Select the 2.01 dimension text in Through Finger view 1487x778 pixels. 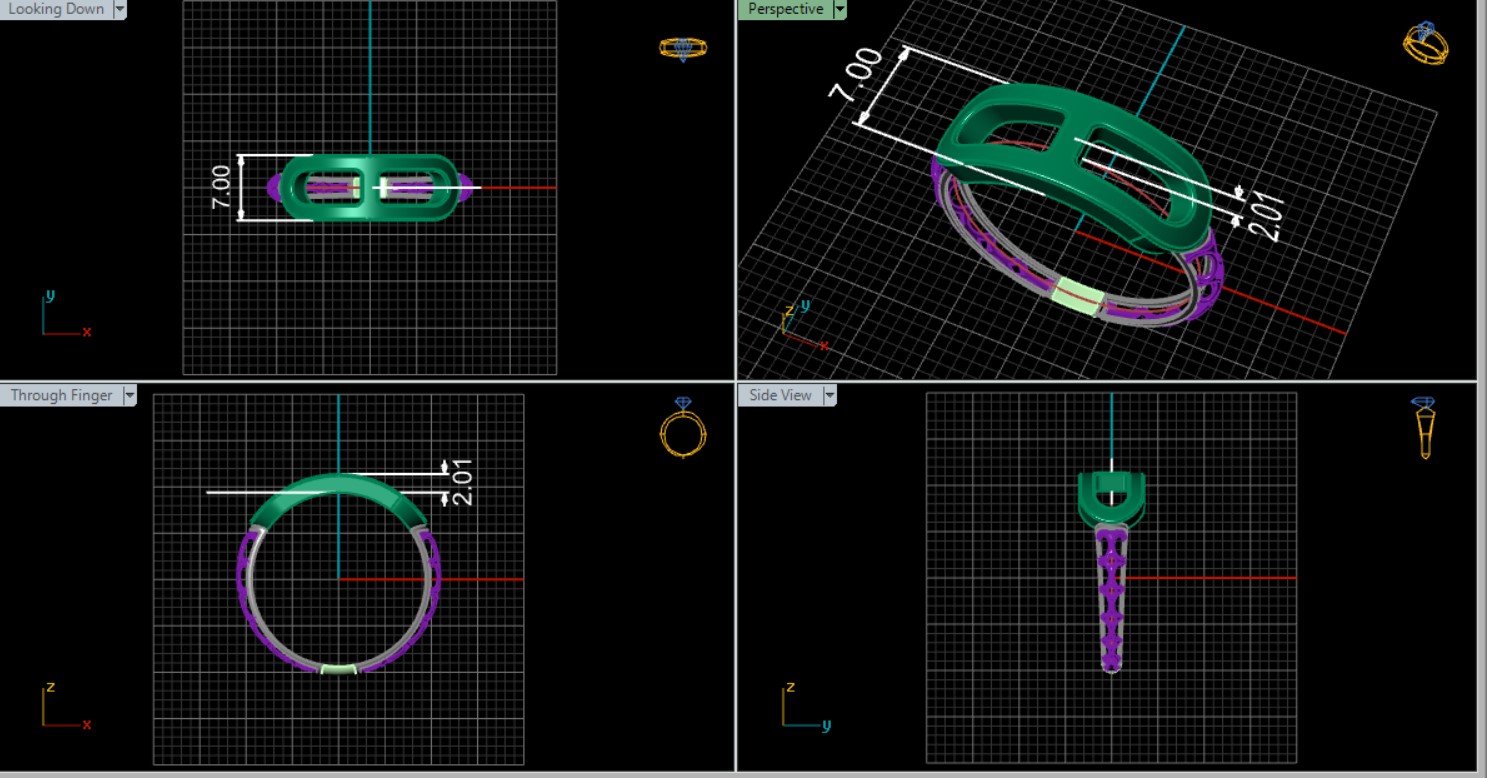462,482
